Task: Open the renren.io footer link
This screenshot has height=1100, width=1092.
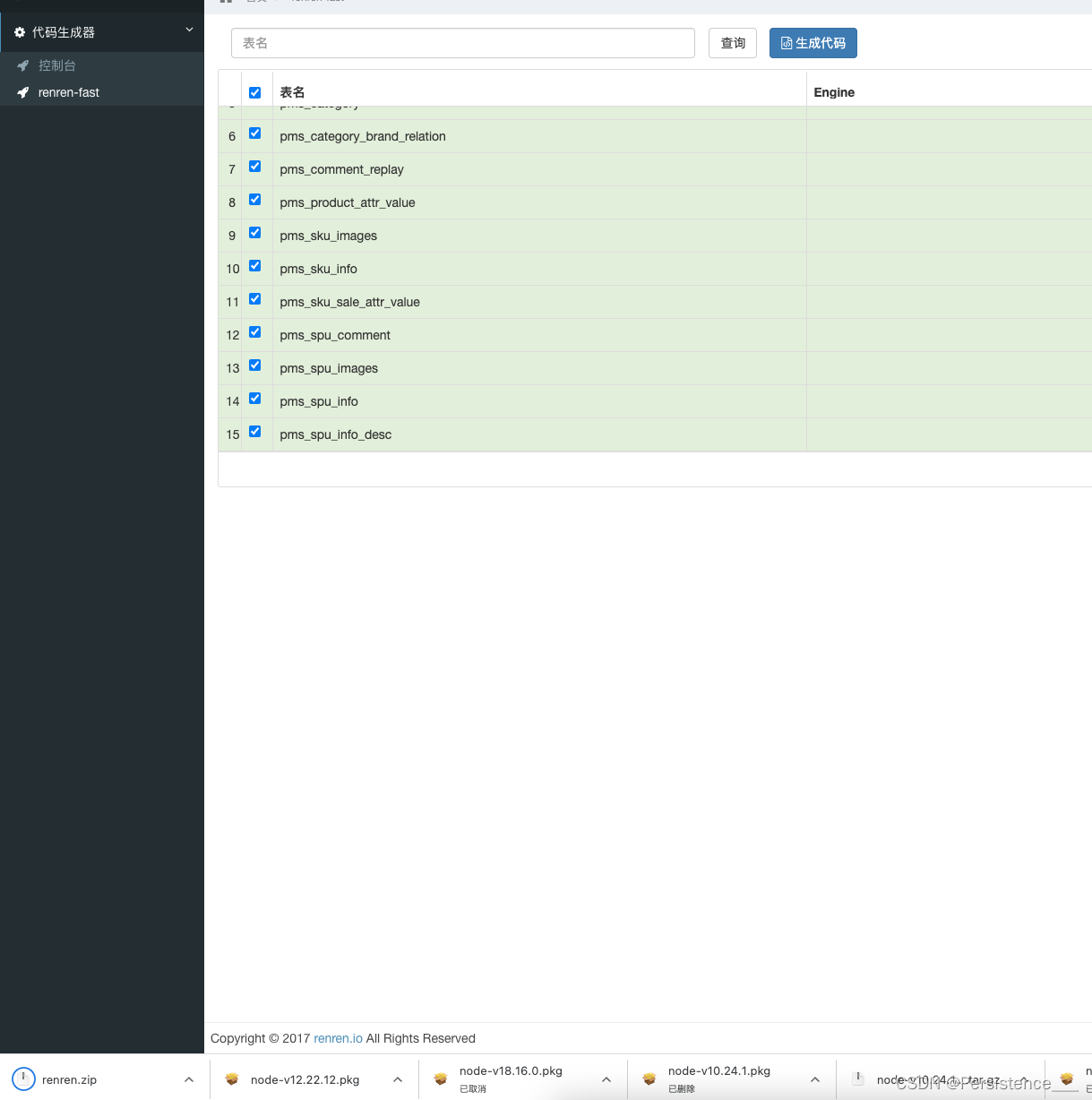Action: tap(338, 1038)
